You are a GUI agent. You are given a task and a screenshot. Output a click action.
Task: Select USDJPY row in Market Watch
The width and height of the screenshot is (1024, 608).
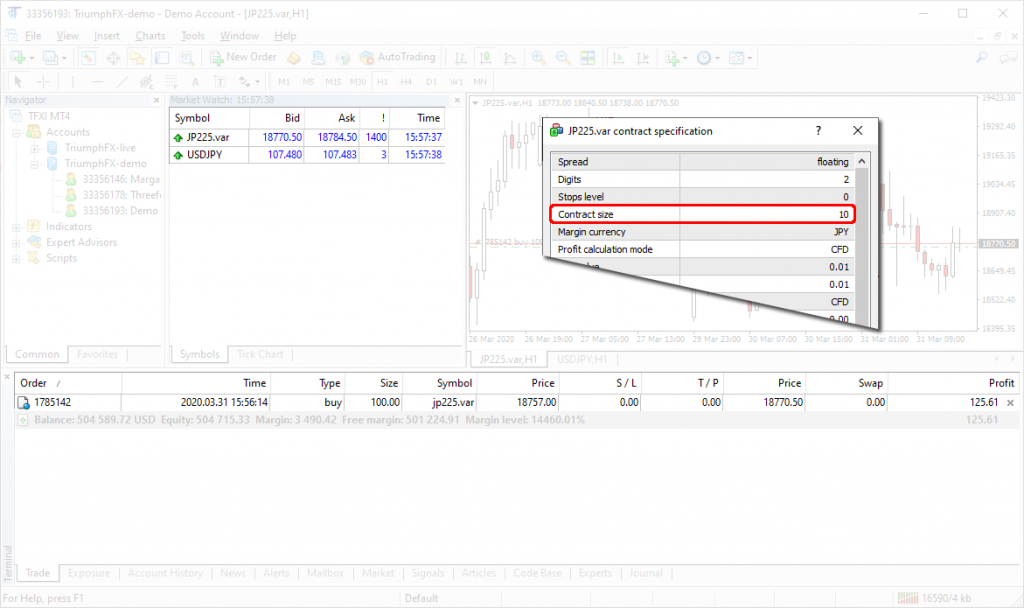click(x=307, y=155)
